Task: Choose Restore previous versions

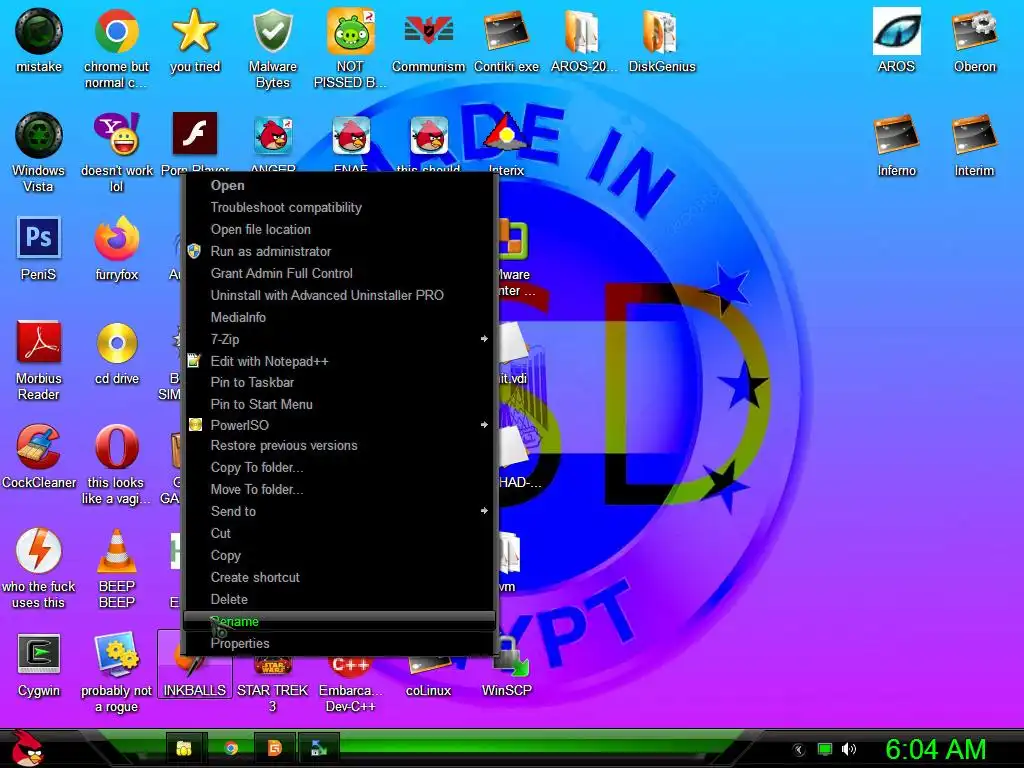Action: 339,446
